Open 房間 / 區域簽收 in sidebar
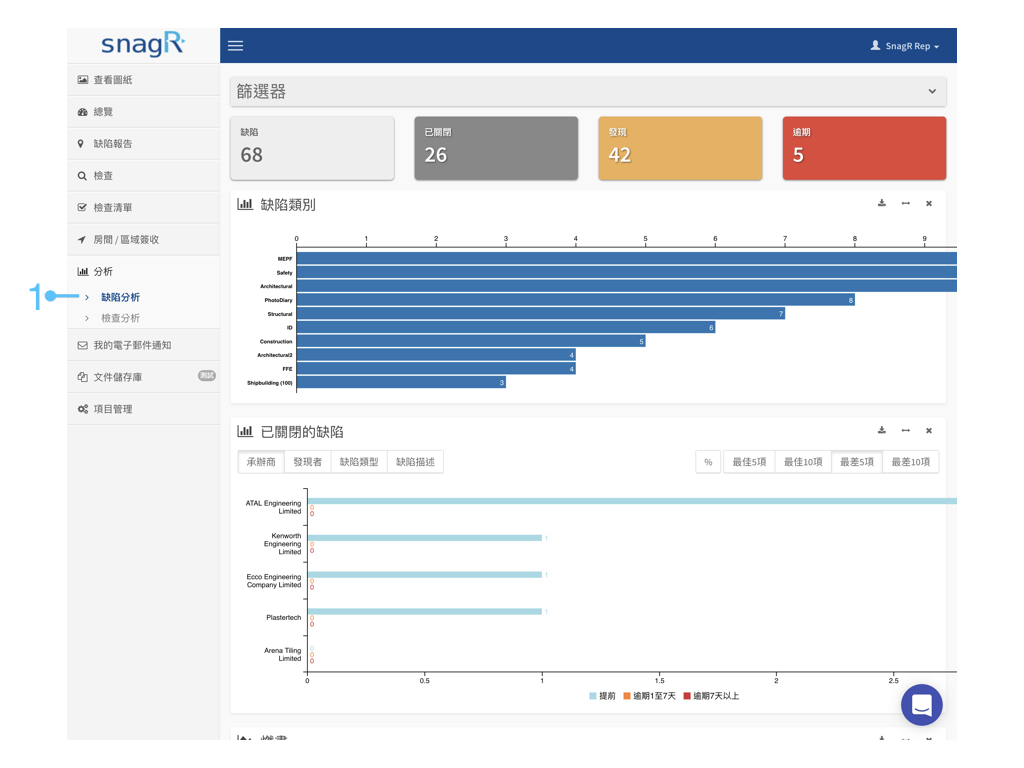The image size is (1024, 768). [143, 240]
